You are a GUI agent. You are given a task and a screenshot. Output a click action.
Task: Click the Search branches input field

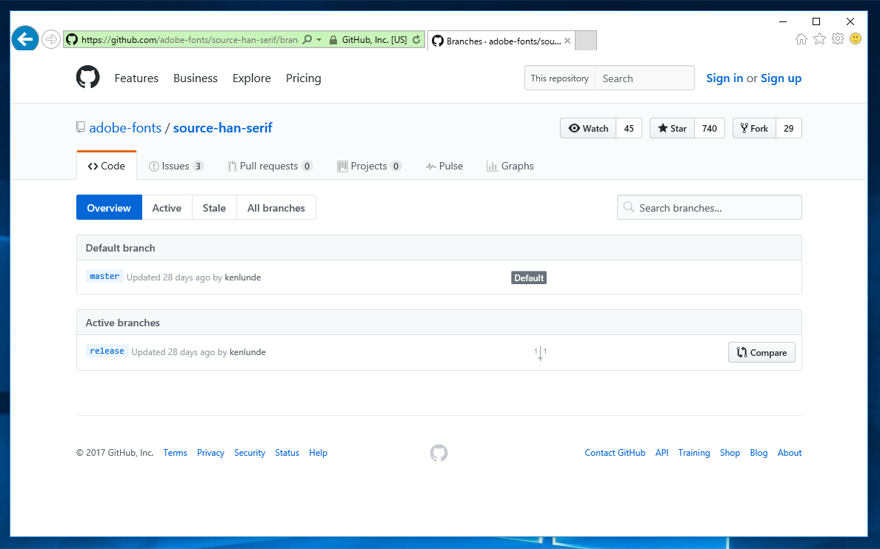click(x=709, y=208)
